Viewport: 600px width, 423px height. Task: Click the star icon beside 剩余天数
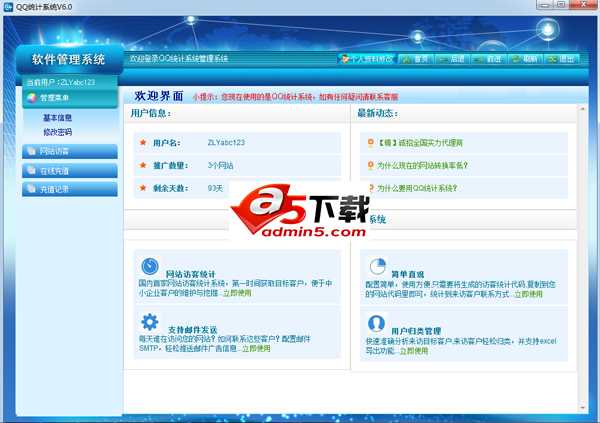pos(143,188)
